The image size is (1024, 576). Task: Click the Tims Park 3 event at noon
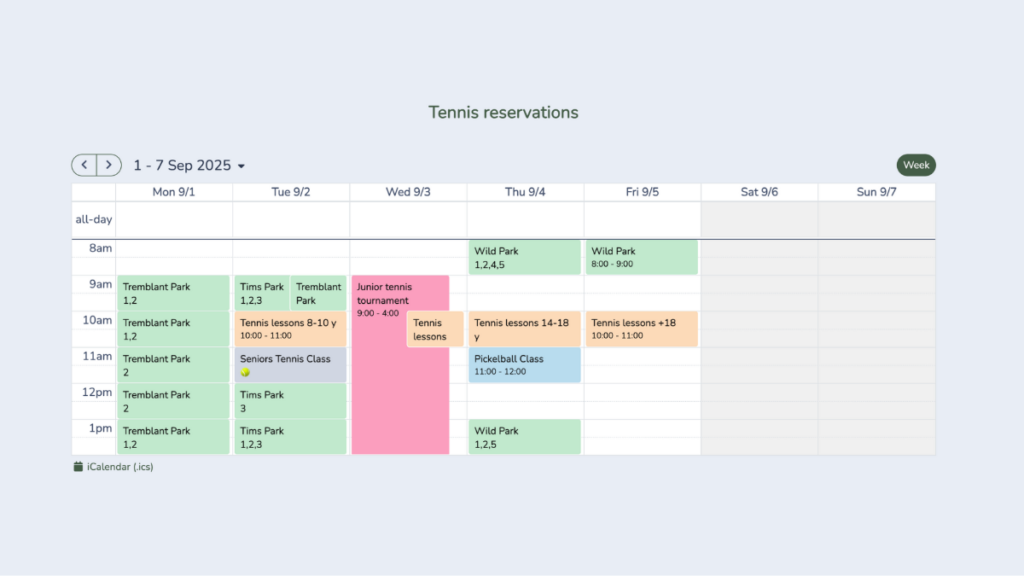click(288, 400)
